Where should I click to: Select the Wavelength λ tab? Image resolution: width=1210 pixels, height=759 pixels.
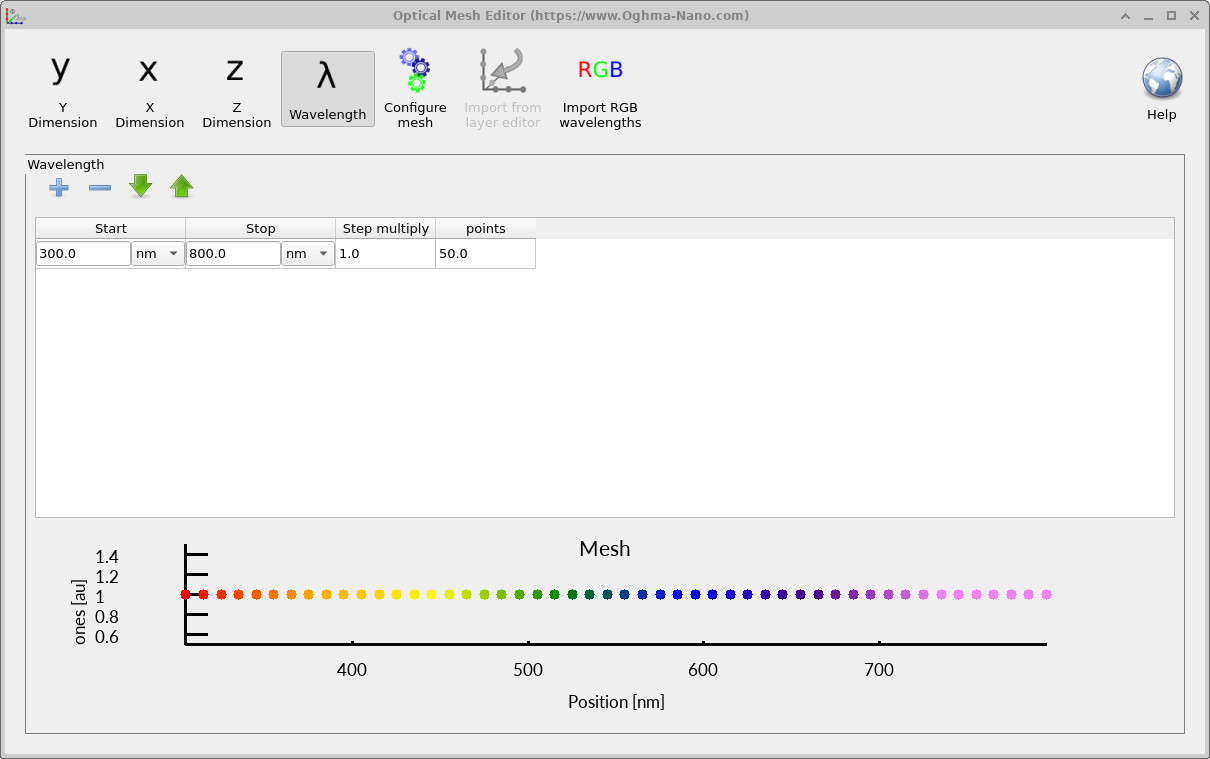pos(327,88)
